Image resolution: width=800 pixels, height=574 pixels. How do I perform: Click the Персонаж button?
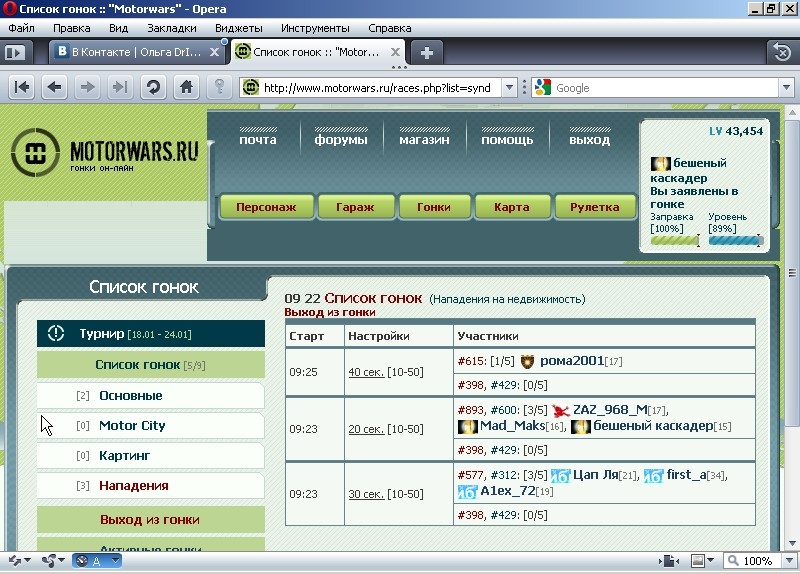266,207
